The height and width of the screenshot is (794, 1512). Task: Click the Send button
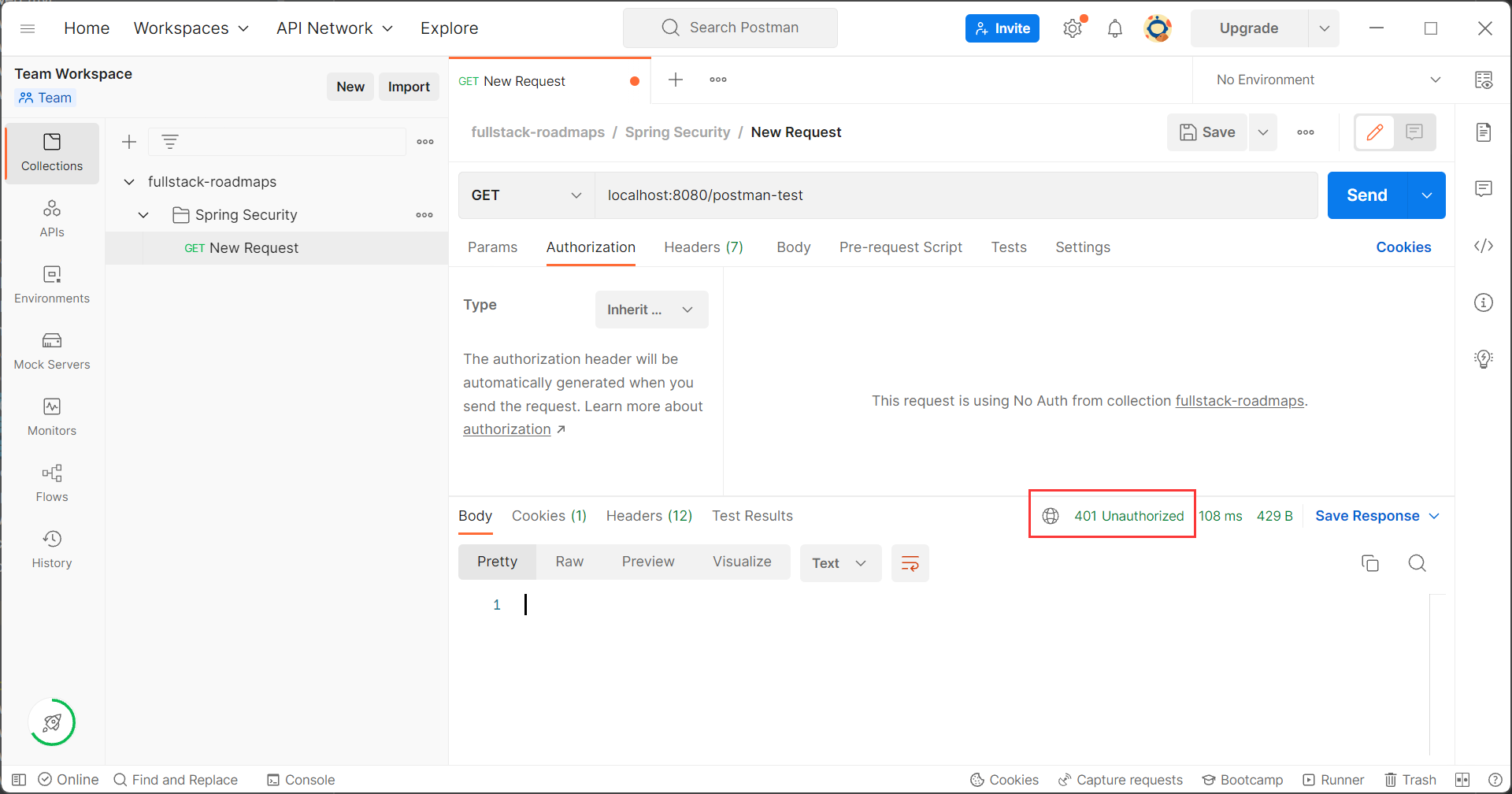[1367, 195]
